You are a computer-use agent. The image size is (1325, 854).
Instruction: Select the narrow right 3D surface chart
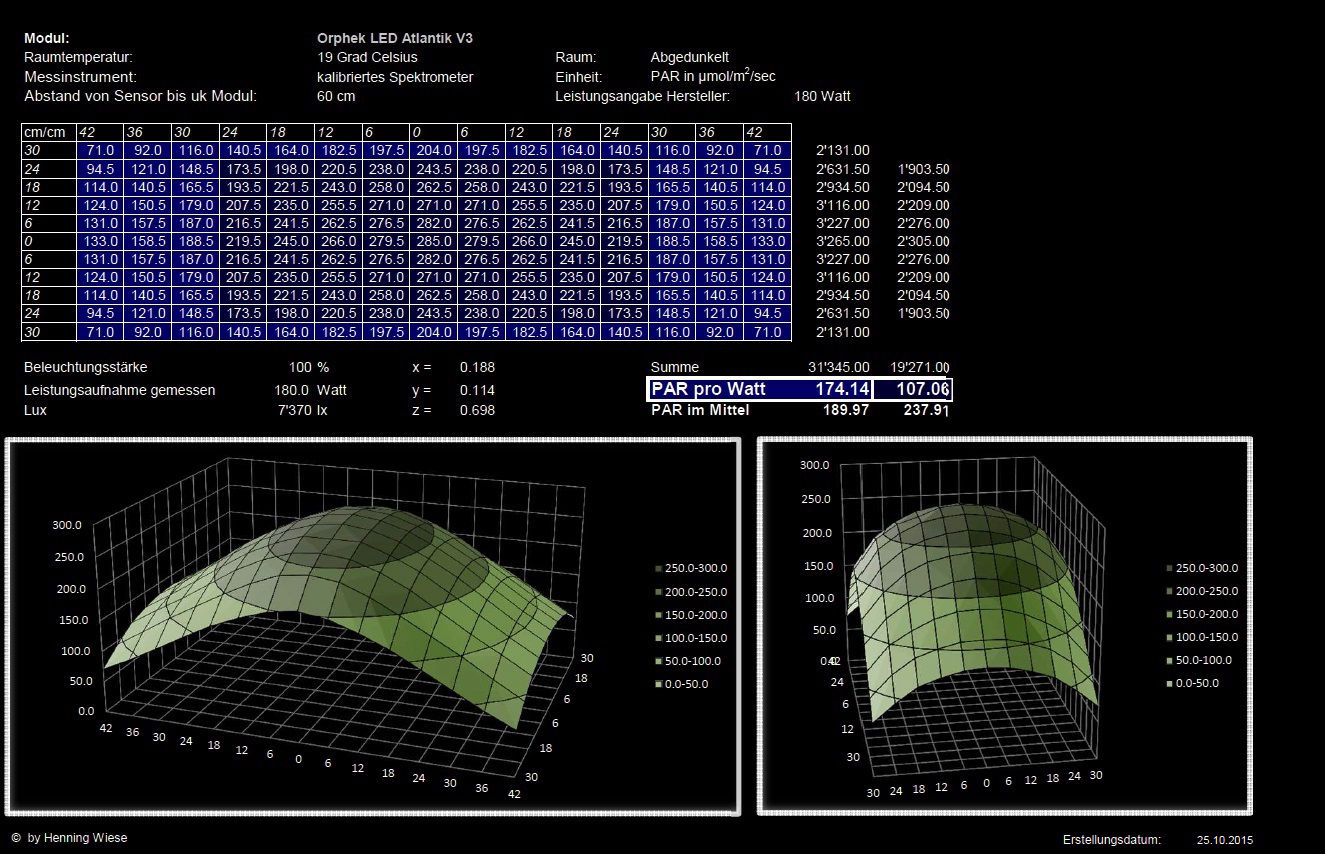point(1005,626)
